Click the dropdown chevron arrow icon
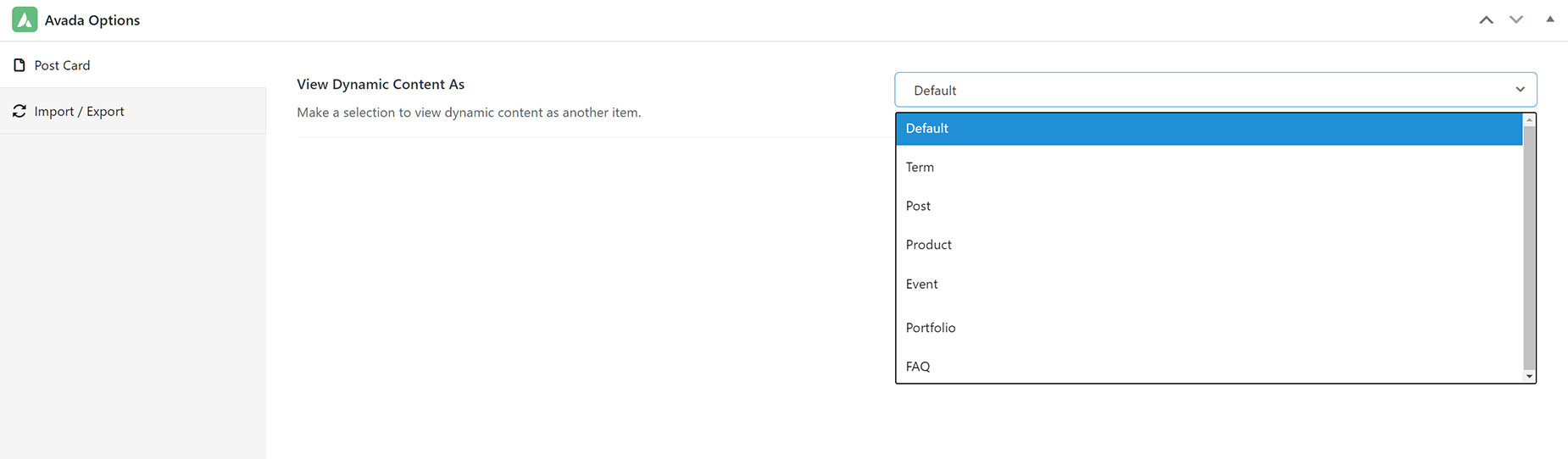 [1520, 90]
